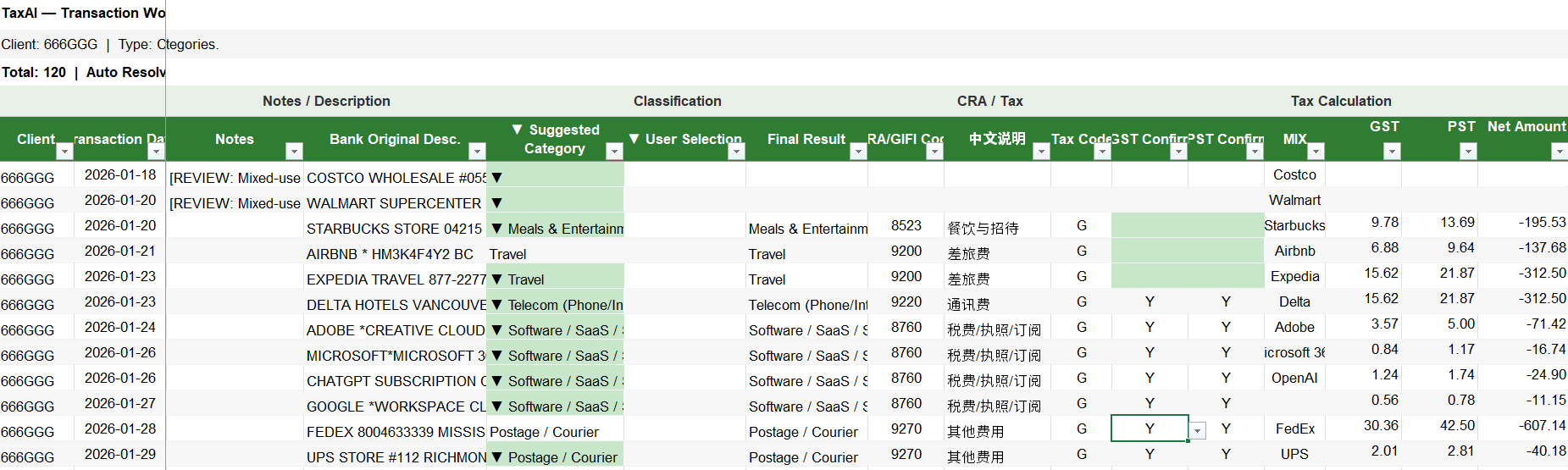Select the Net Amount cell showing -607.14
The height and width of the screenshot is (470, 1568).
[1525, 426]
